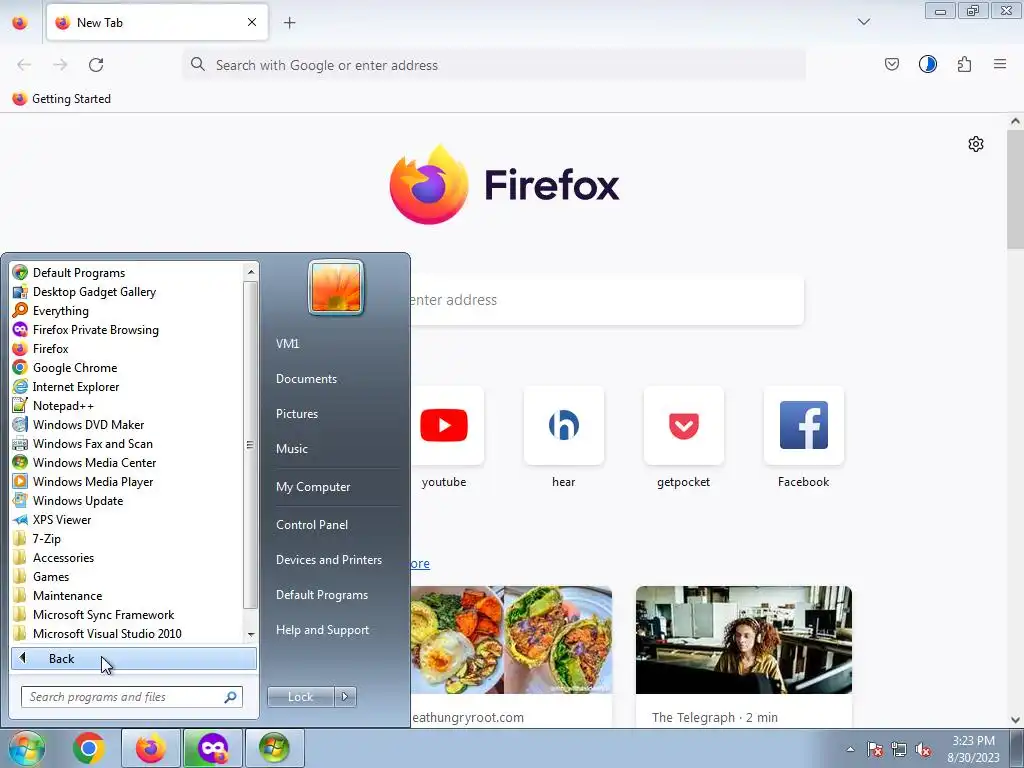Image resolution: width=1024 pixels, height=768 pixels.
Task: Open Firefox hamburger application menu
Action: click(1000, 64)
